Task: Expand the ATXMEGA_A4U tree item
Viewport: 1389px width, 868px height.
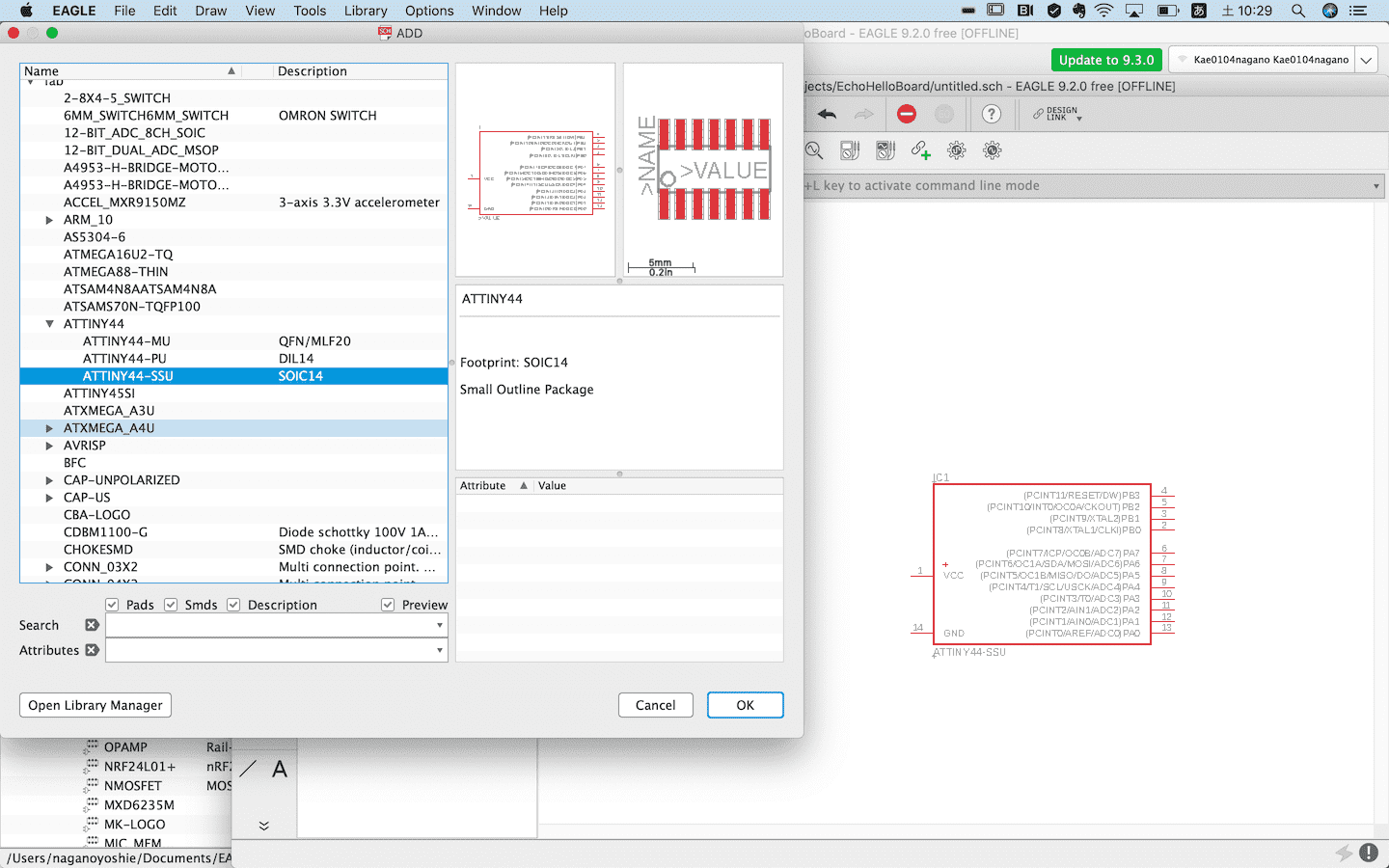Action: point(49,428)
